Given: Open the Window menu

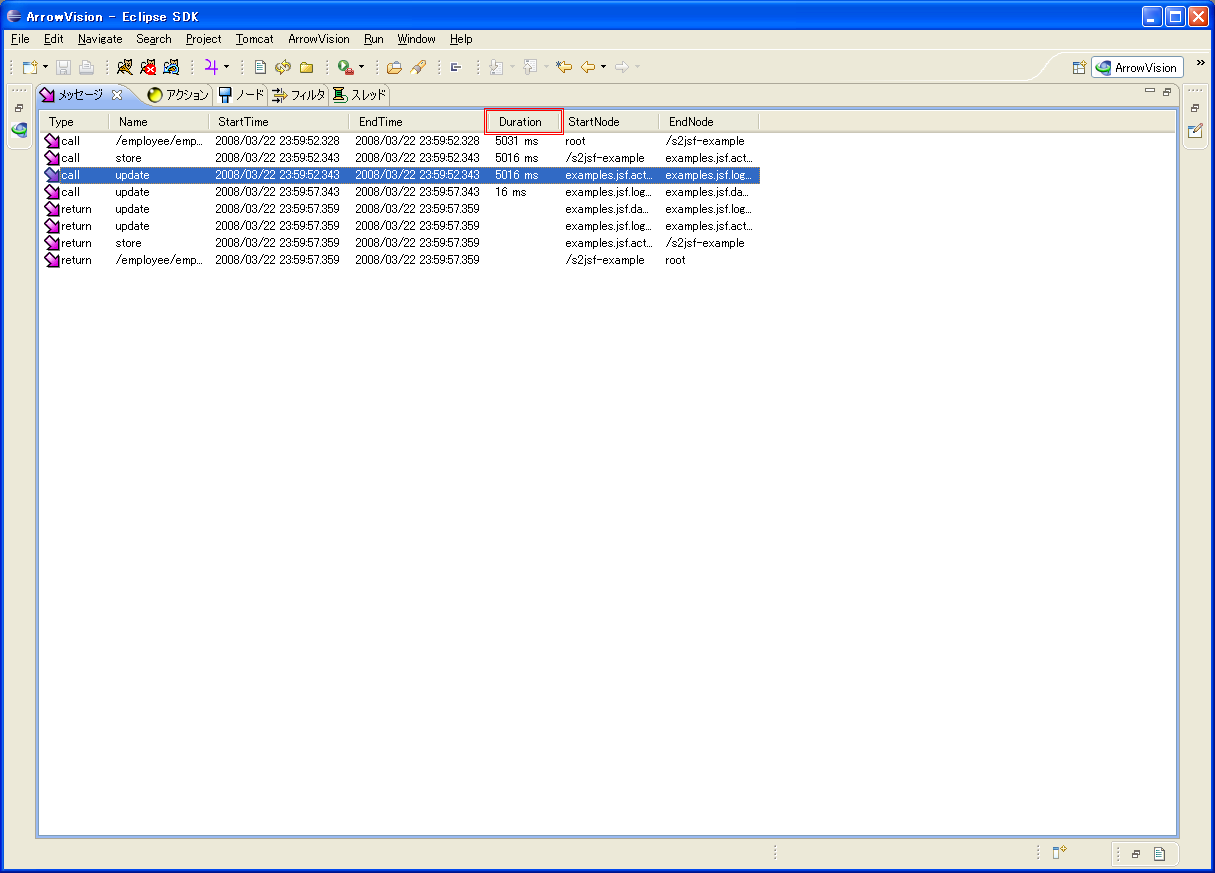Looking at the screenshot, I should [x=416, y=39].
